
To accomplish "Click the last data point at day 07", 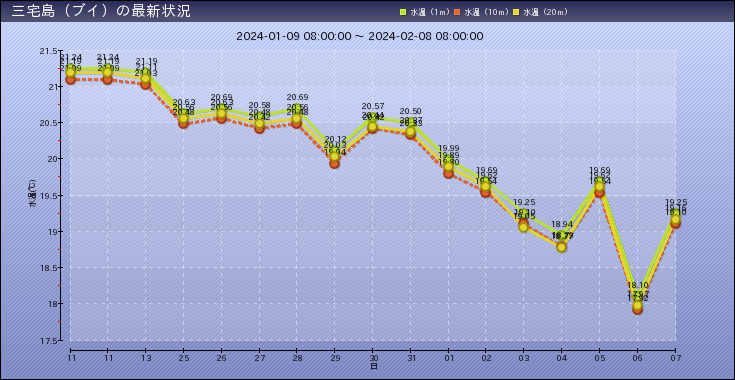I will 675,220.
